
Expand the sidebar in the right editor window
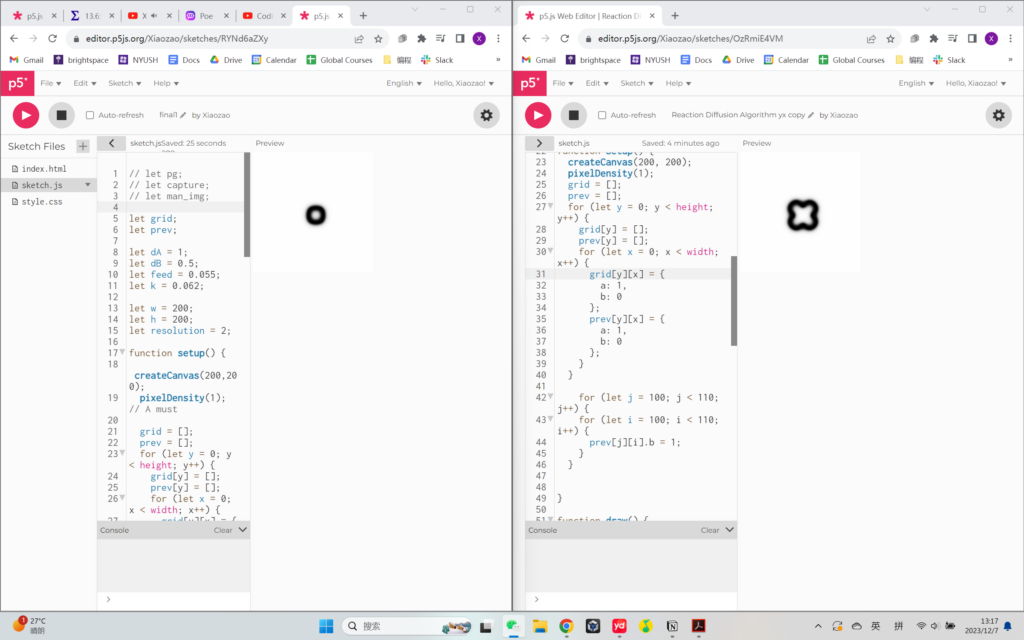point(539,143)
